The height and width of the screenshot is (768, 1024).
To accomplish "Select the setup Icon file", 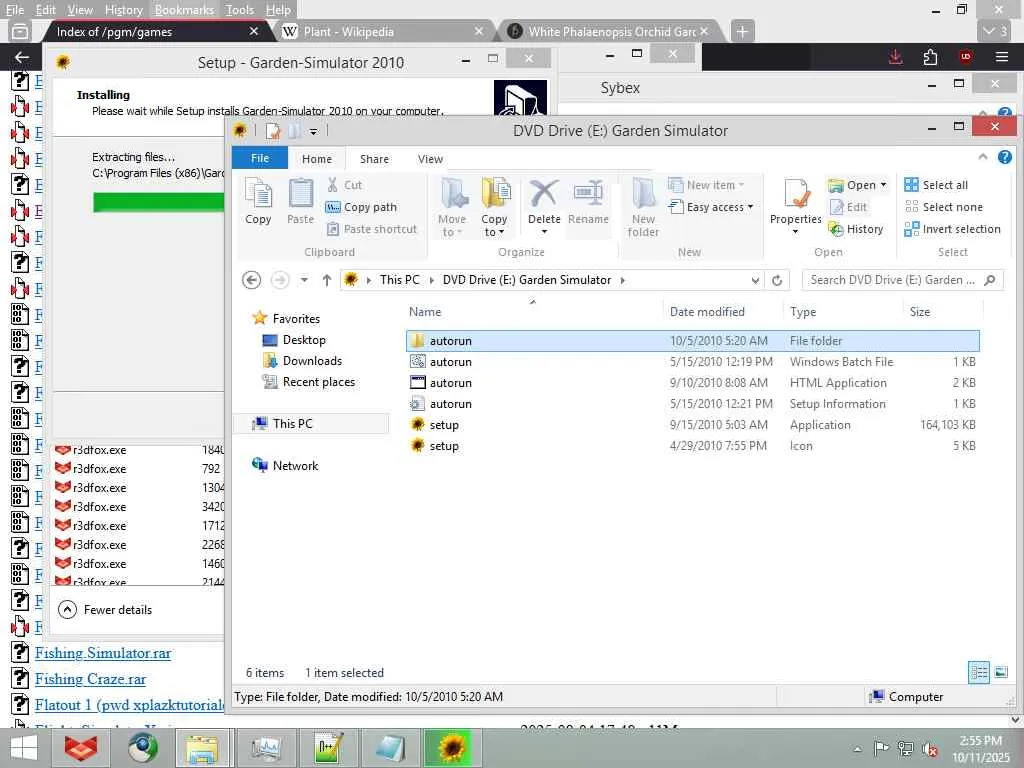I will (x=692, y=445).
